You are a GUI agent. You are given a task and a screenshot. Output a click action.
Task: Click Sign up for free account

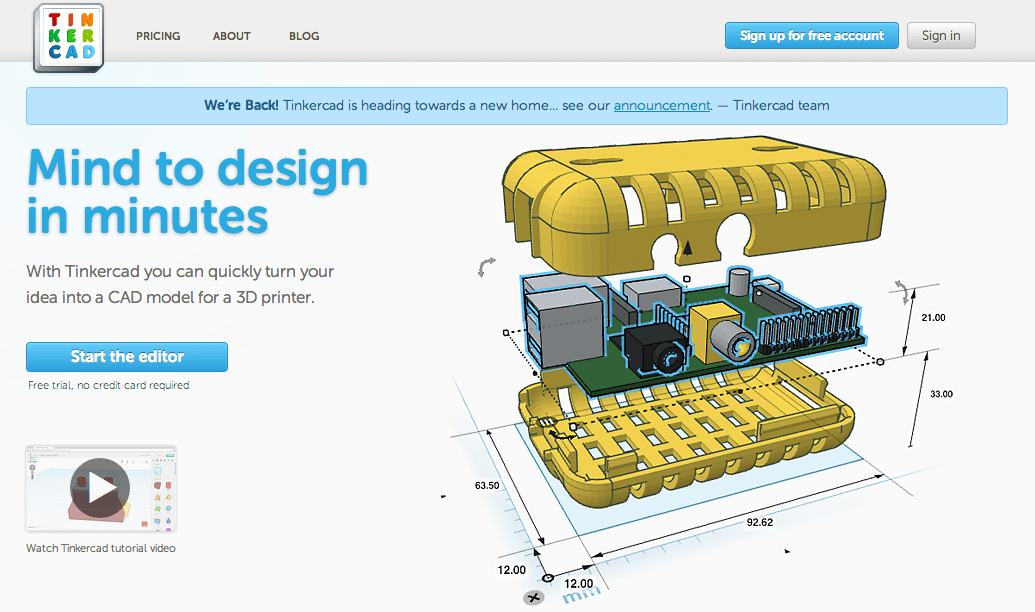coord(812,36)
